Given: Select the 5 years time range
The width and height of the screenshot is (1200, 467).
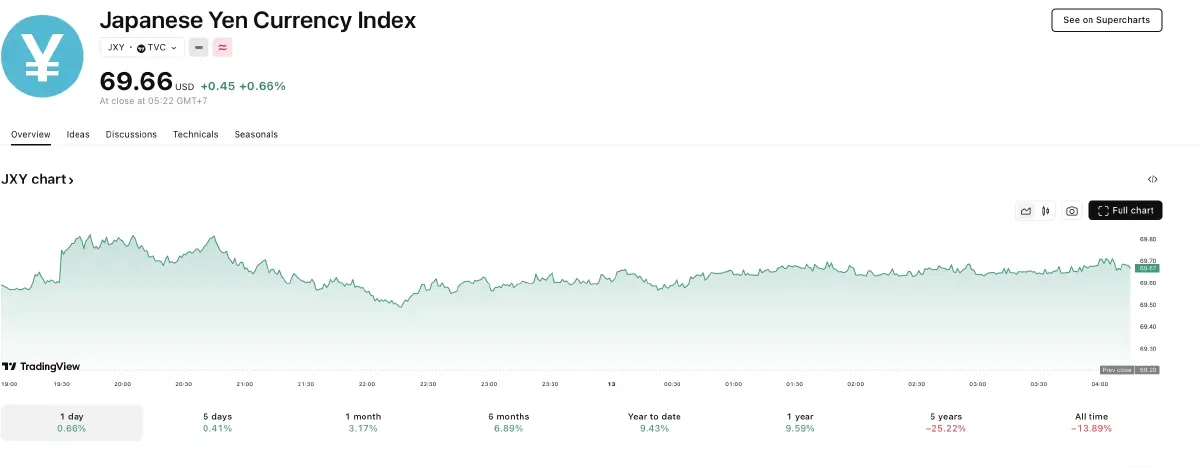Looking at the screenshot, I should pyautogui.click(x=946, y=422).
